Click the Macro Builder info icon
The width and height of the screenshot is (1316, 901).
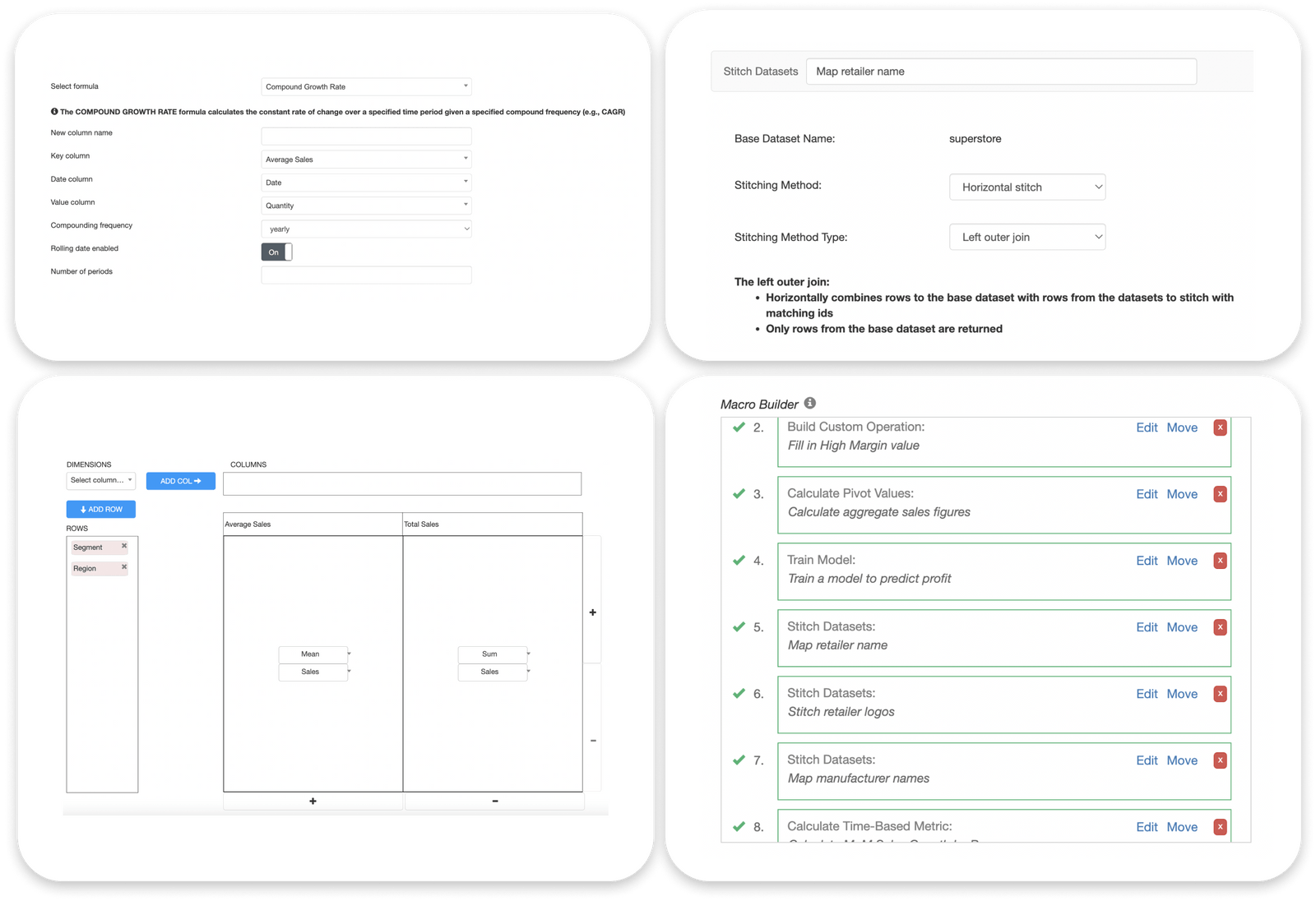[810, 403]
